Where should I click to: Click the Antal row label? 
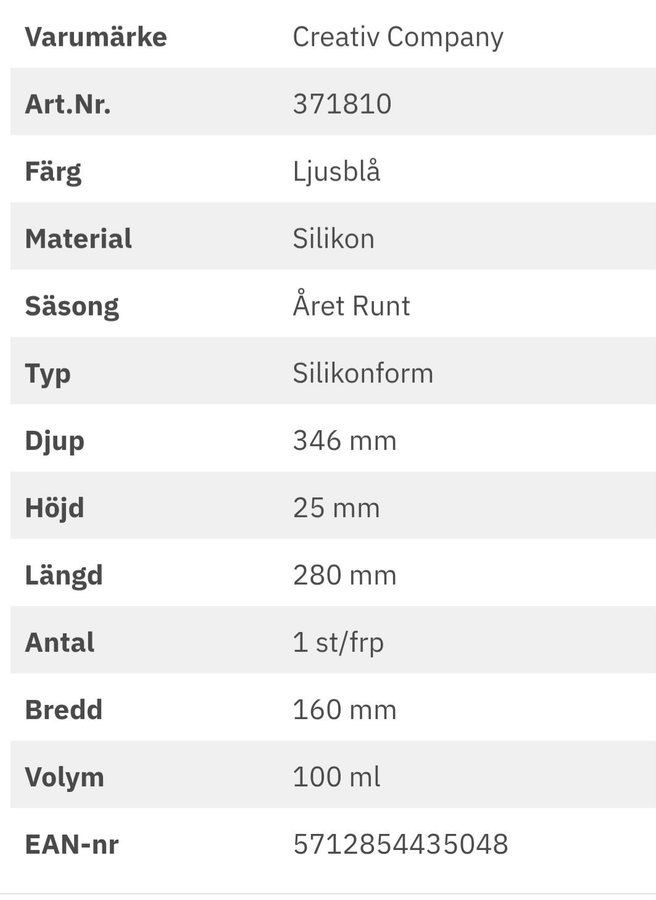pyautogui.click(x=59, y=643)
